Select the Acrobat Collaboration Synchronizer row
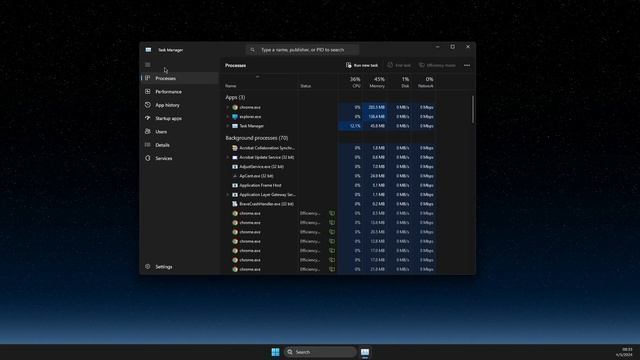This screenshot has width=640, height=360. coord(330,148)
